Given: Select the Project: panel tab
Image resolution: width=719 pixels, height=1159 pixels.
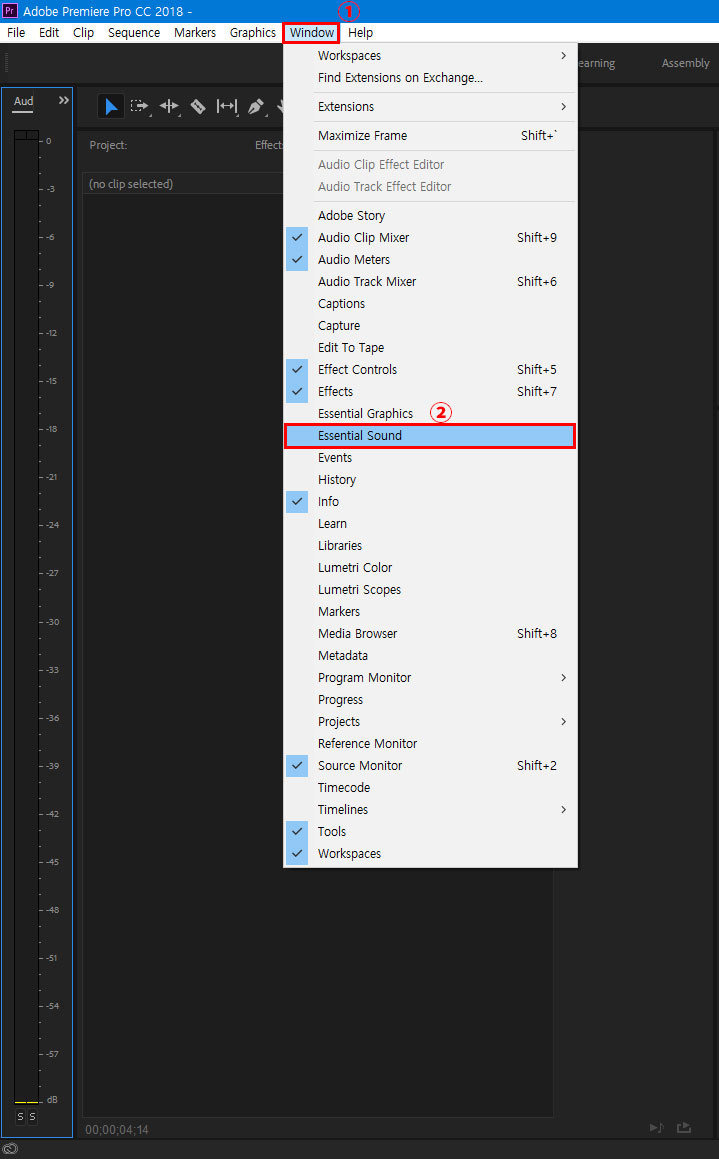Looking at the screenshot, I should coord(109,145).
